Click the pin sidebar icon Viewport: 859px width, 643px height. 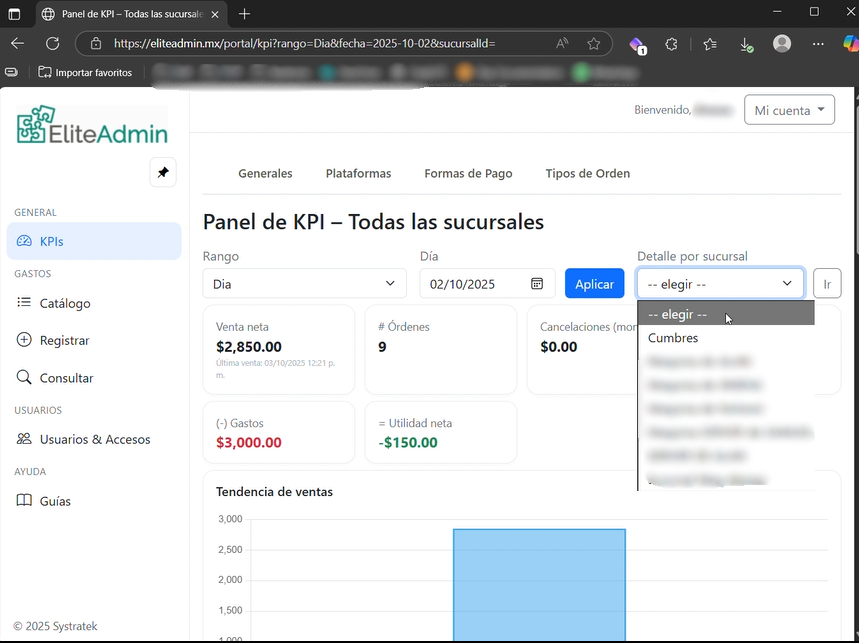click(x=163, y=172)
